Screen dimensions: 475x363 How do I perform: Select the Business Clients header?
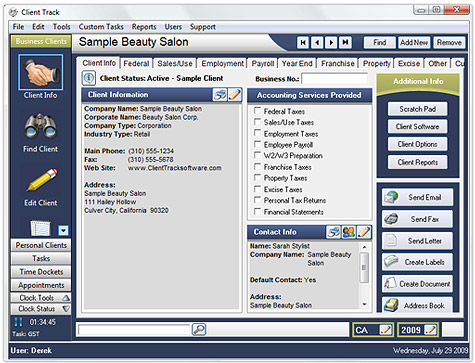click(41, 41)
